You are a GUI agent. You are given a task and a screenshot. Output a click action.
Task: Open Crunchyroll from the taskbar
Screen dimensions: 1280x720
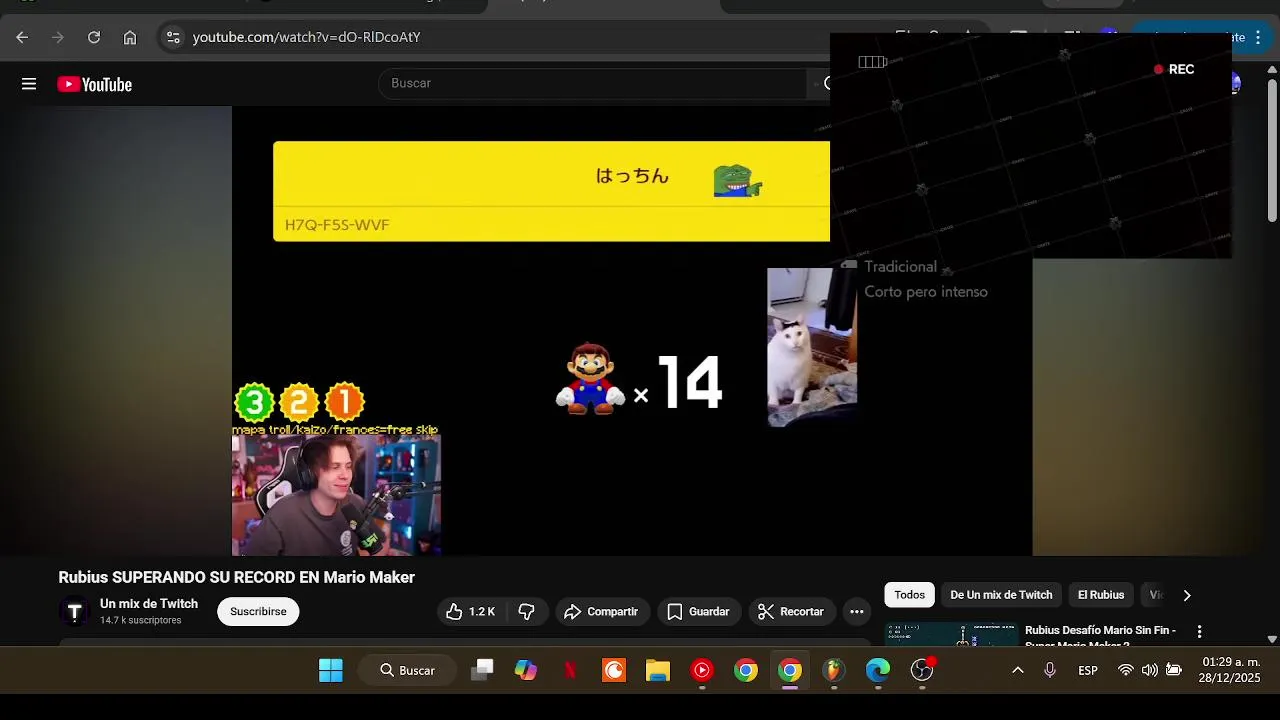click(614, 670)
